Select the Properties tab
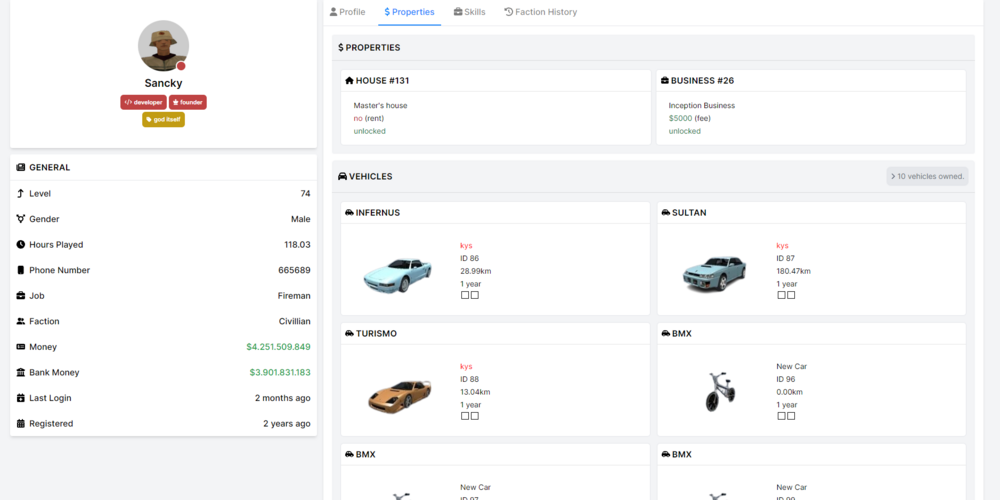 [x=409, y=11]
